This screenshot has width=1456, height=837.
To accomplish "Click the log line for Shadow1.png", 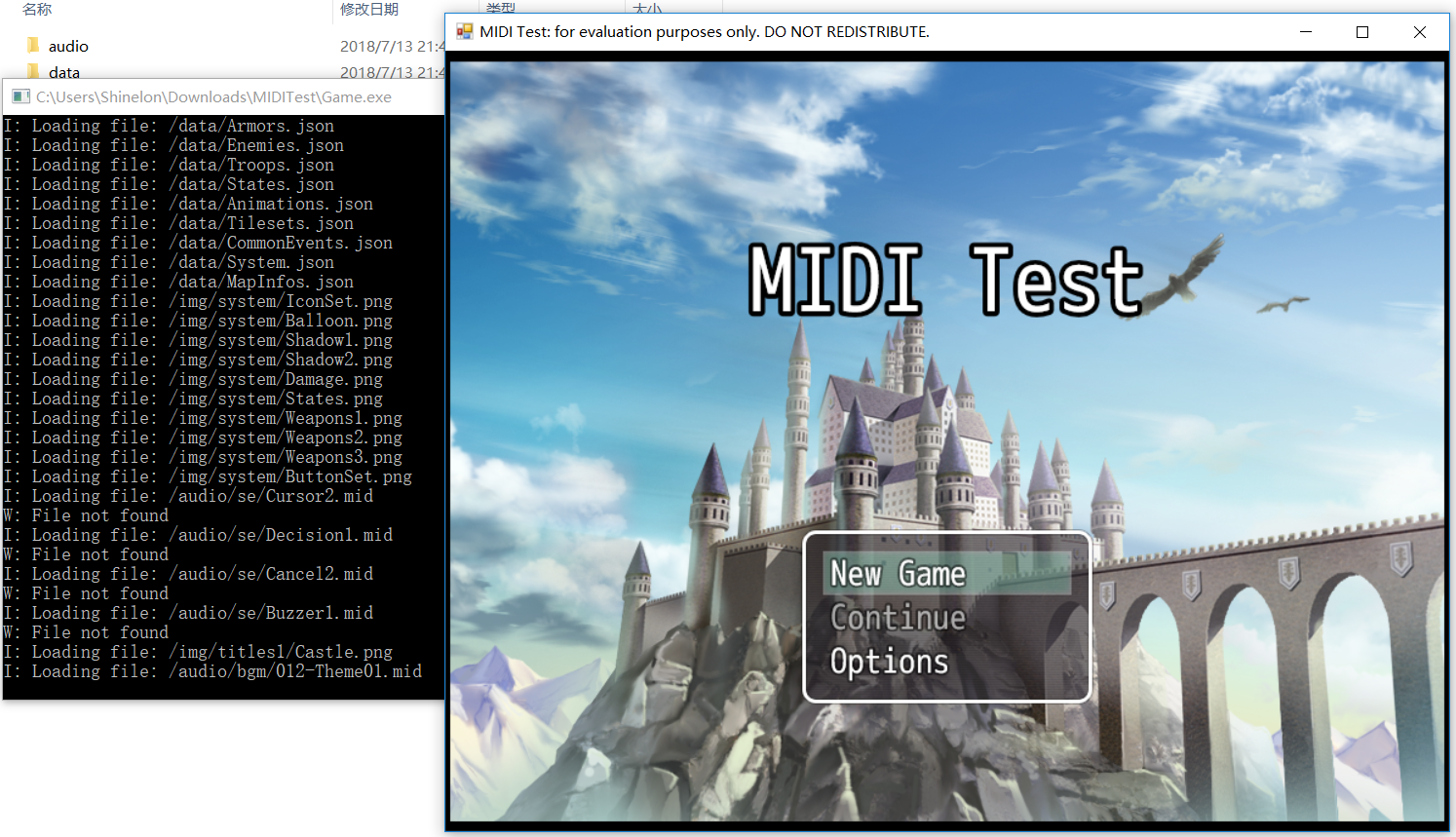I will coord(198,340).
